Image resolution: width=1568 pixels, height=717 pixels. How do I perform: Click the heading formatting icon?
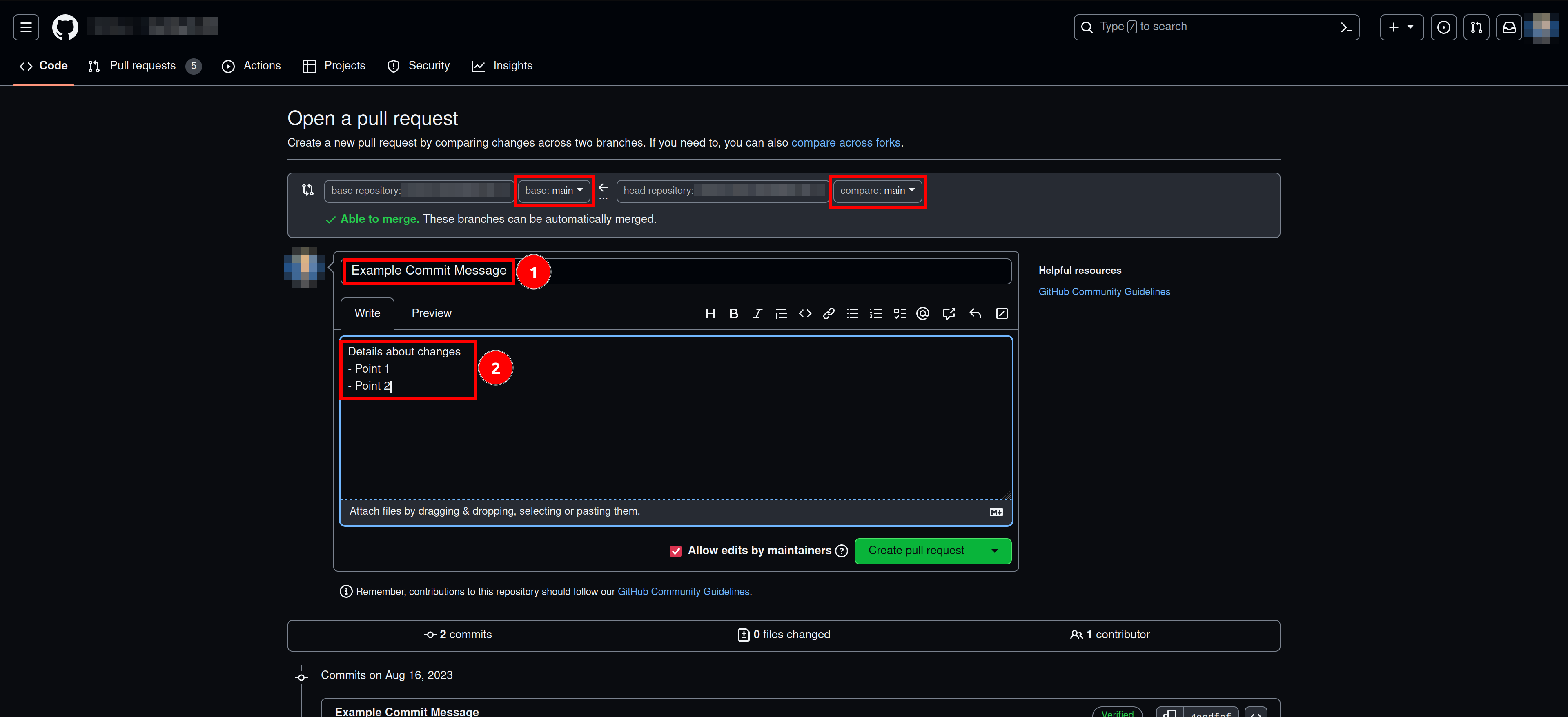coord(711,313)
